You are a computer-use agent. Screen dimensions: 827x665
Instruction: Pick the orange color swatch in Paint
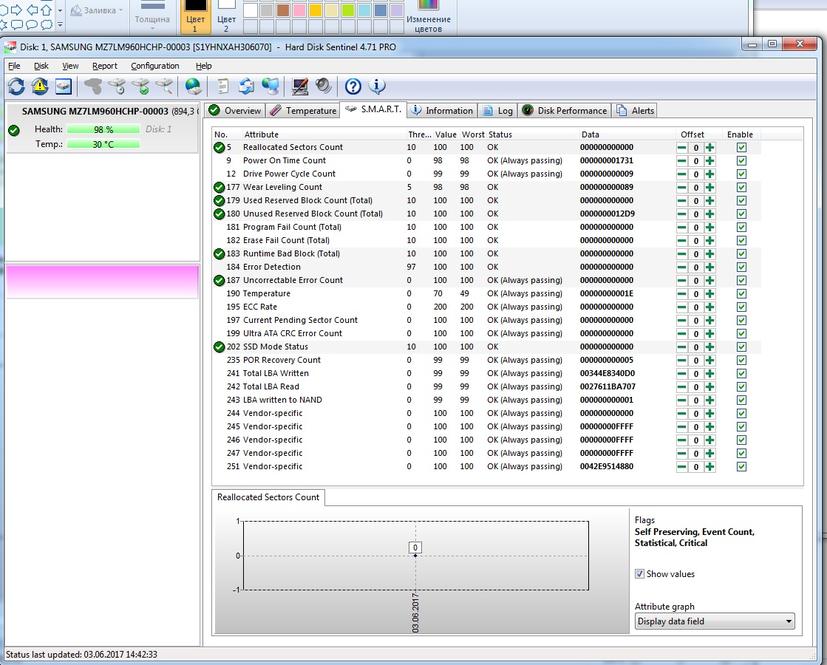point(316,11)
